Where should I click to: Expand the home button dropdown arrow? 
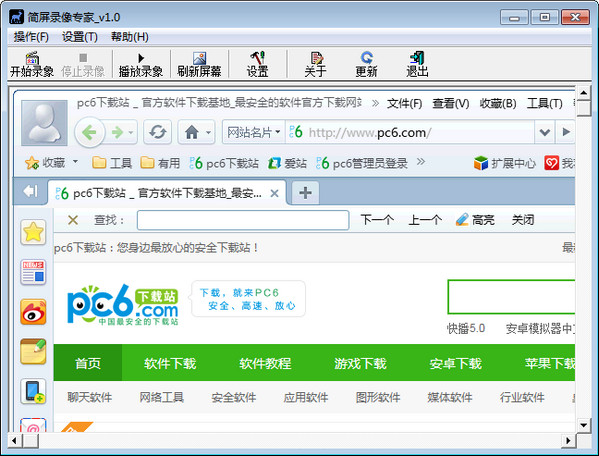pos(208,133)
